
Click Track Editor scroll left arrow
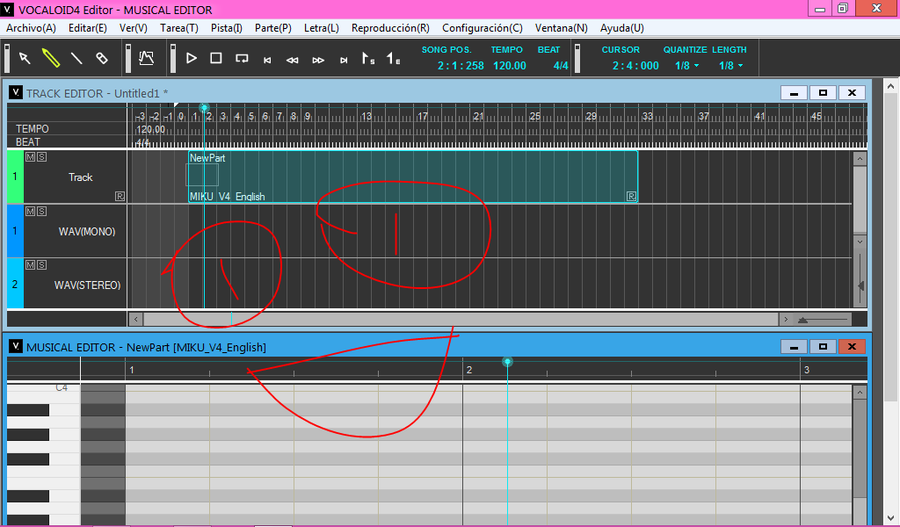point(135,319)
